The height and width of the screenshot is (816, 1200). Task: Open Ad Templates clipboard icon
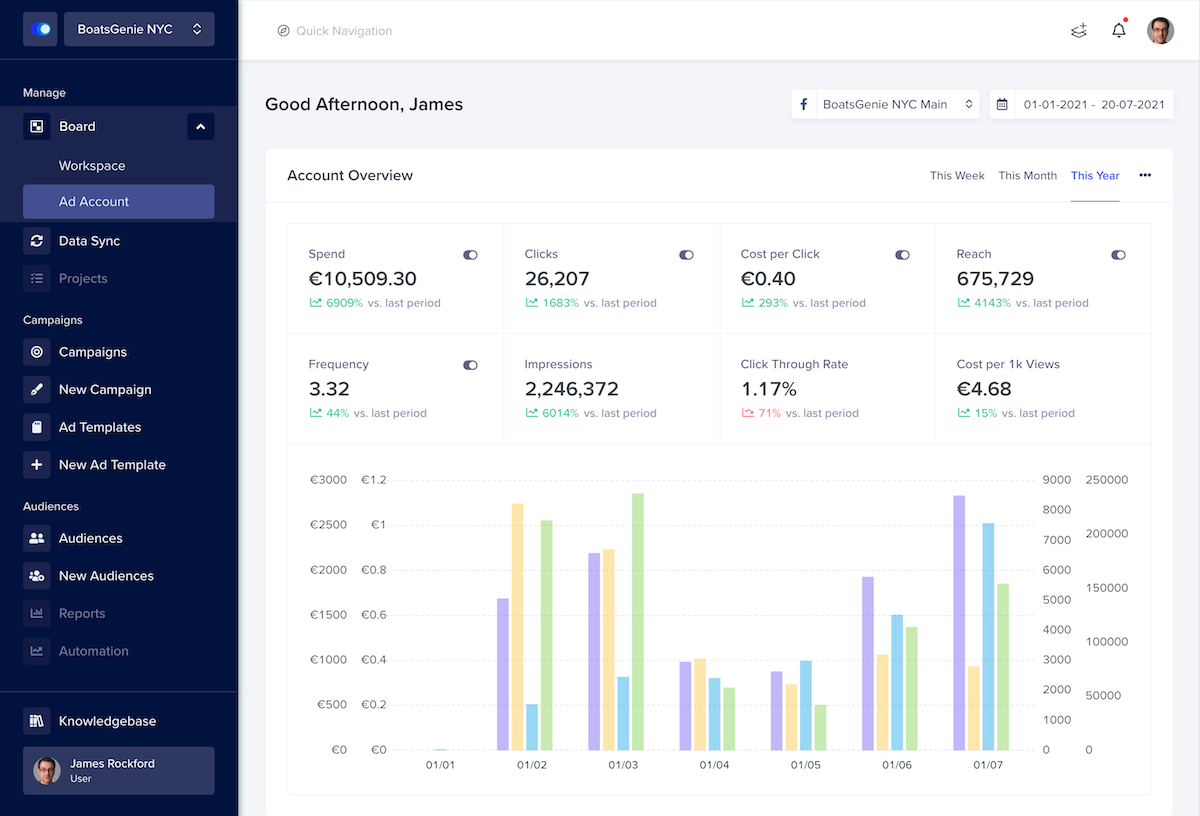(37, 427)
